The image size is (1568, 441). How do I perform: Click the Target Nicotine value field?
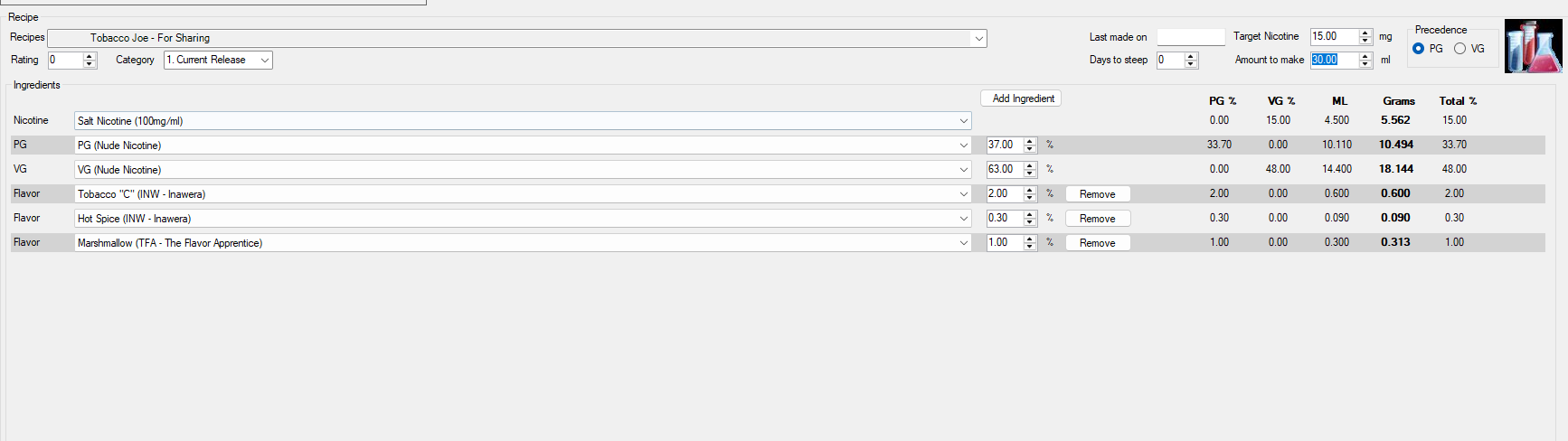coord(1335,36)
